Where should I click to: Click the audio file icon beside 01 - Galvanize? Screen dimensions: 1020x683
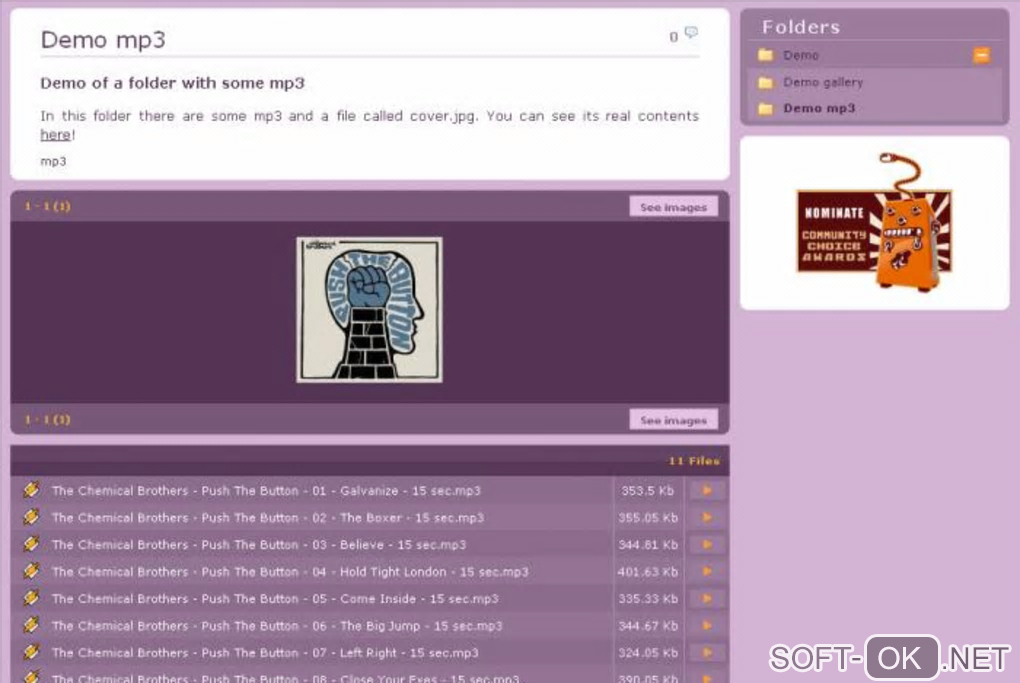click(x=31, y=489)
